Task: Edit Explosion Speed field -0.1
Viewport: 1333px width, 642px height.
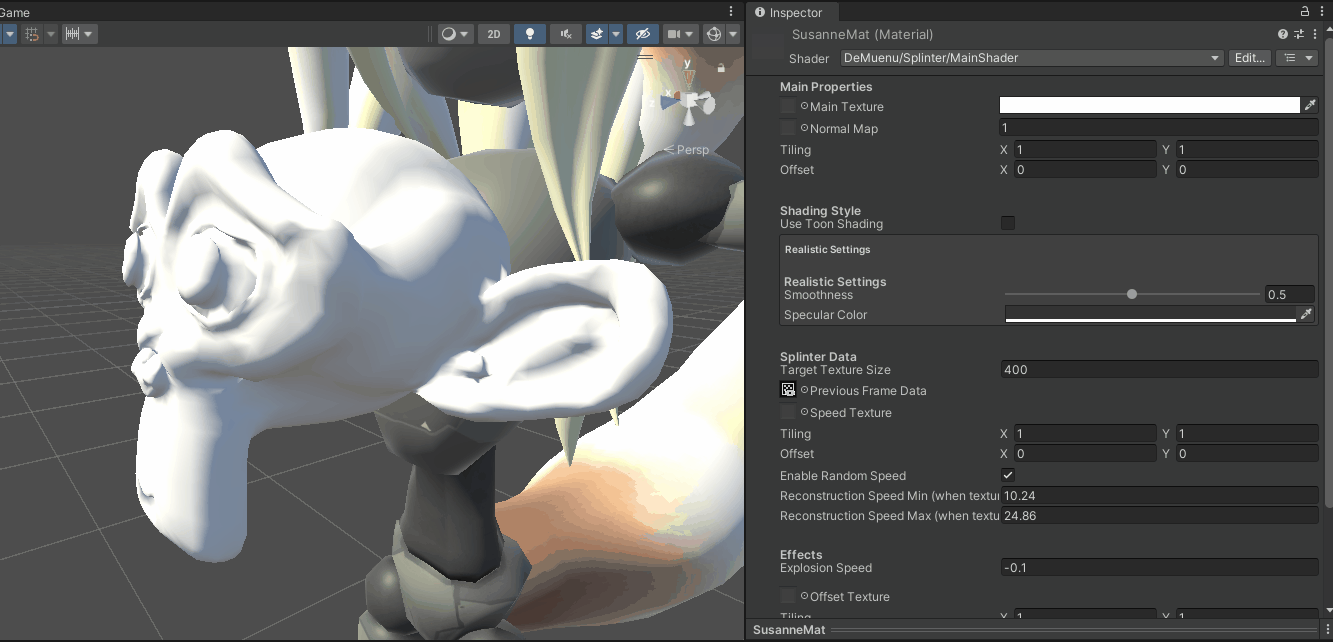Action: 1159,567
